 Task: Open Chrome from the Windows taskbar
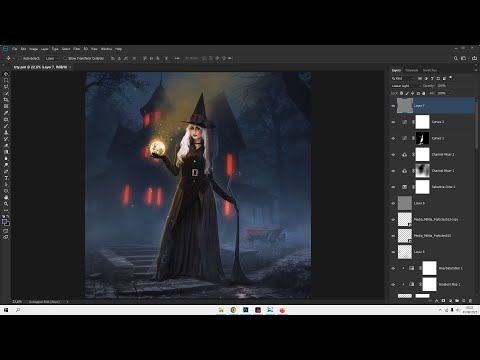[x=233, y=310]
